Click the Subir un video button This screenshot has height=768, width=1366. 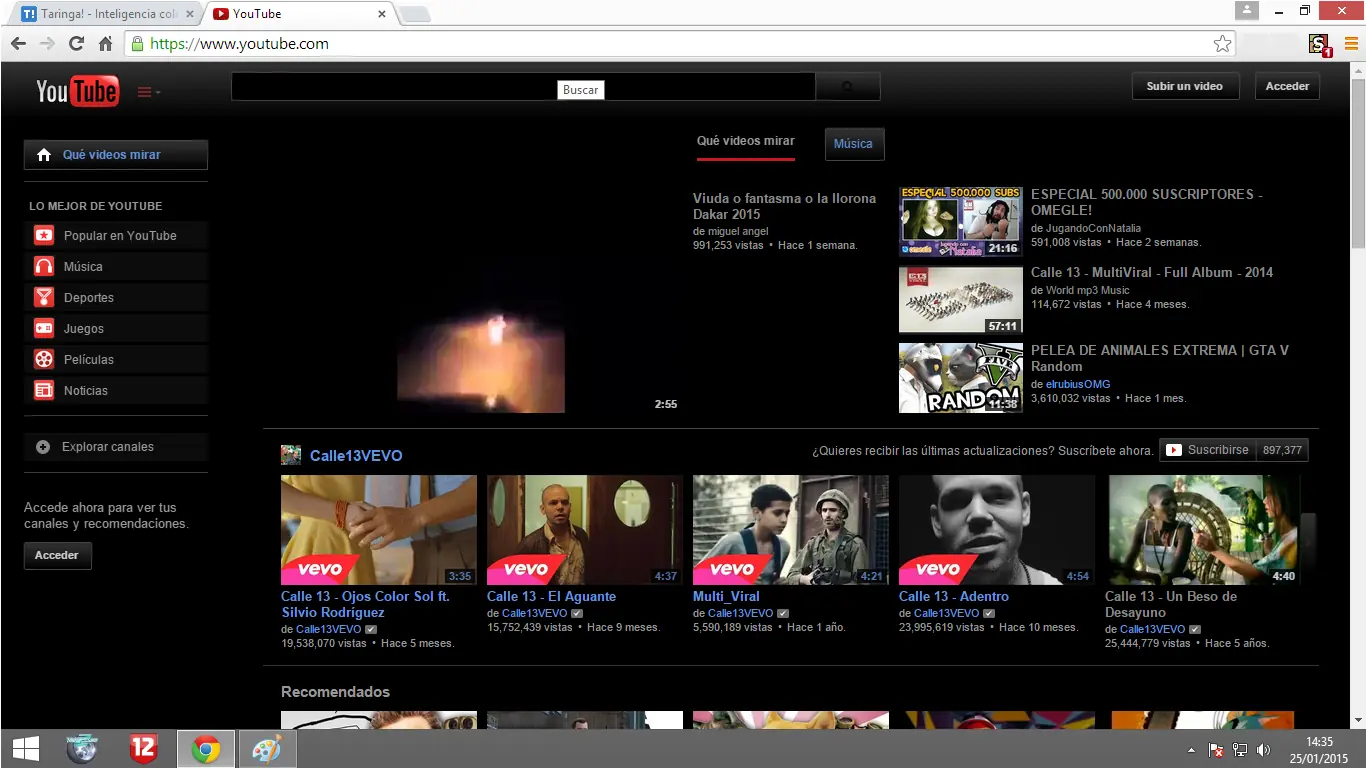(1185, 86)
